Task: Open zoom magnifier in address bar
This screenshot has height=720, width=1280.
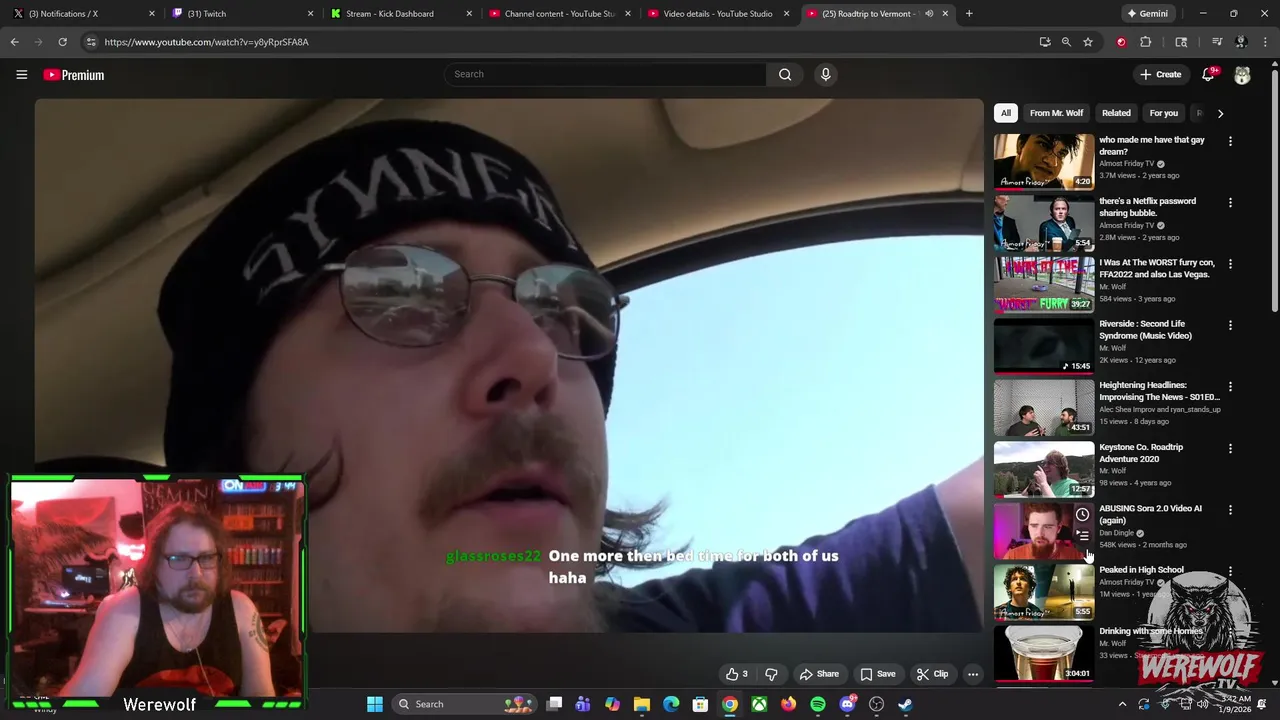Action: click(x=1066, y=42)
